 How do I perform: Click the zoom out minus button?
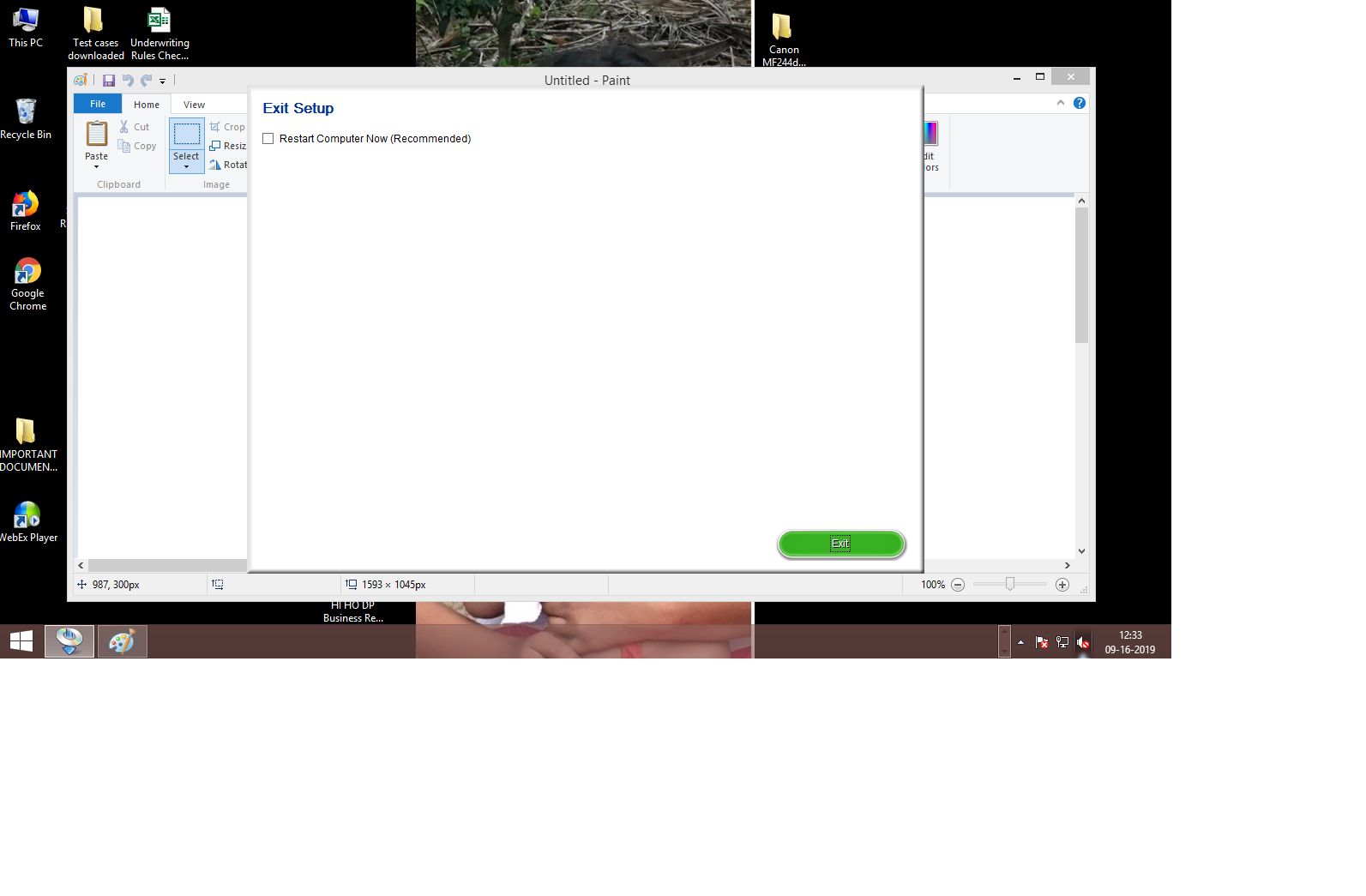click(x=959, y=585)
